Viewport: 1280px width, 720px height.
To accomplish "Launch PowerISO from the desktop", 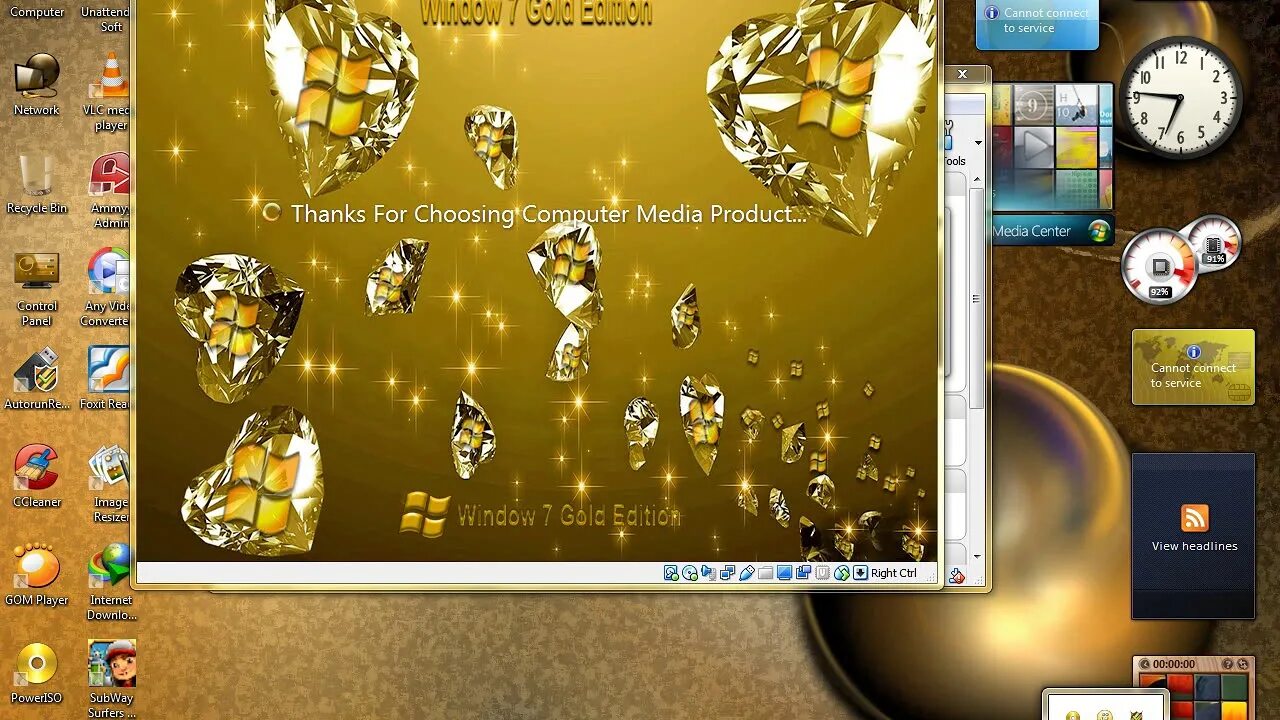I will pyautogui.click(x=37, y=674).
